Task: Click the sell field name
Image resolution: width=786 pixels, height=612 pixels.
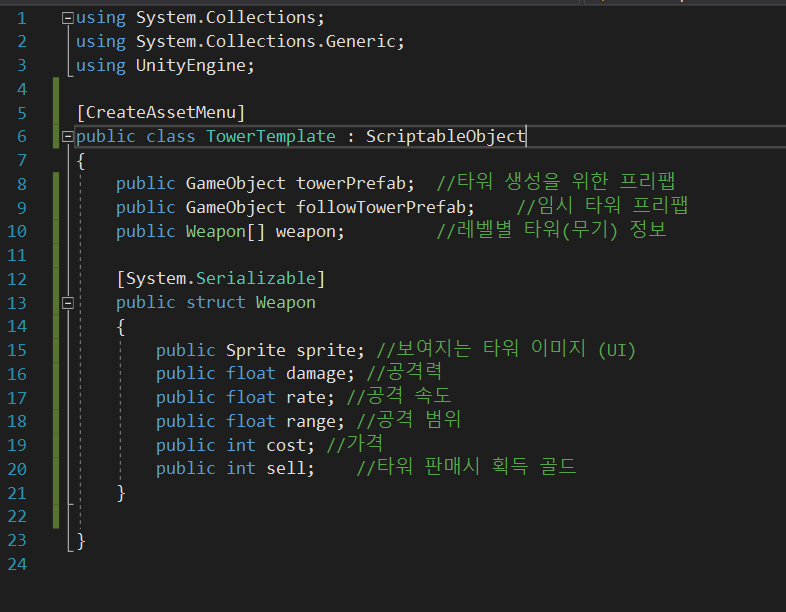Action: pos(290,468)
